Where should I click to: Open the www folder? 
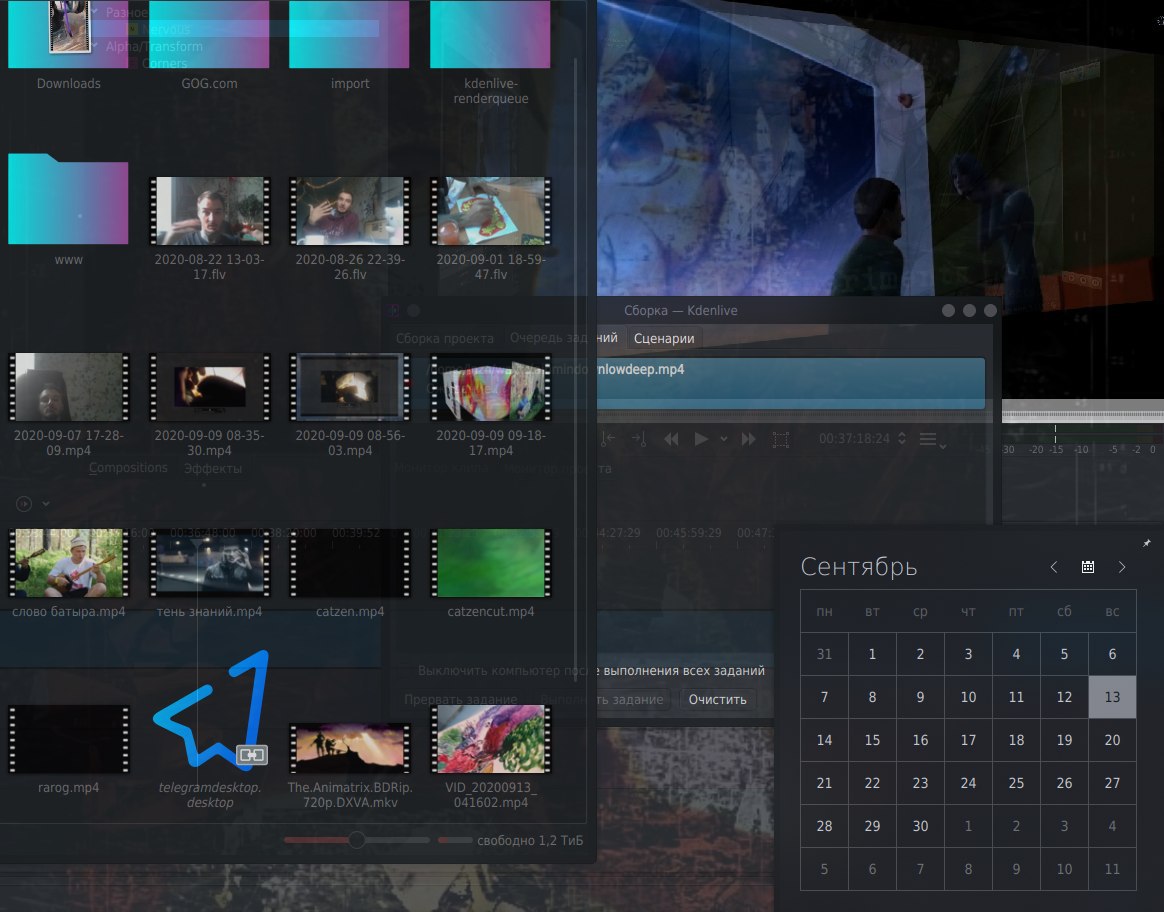pyautogui.click(x=68, y=209)
